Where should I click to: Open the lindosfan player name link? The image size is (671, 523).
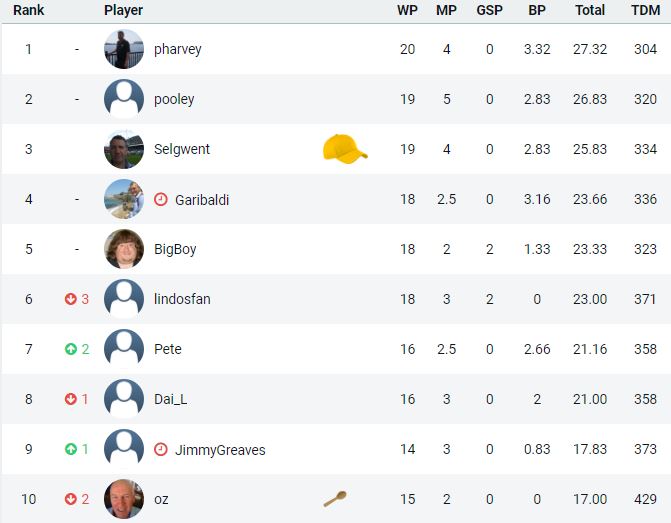(182, 299)
